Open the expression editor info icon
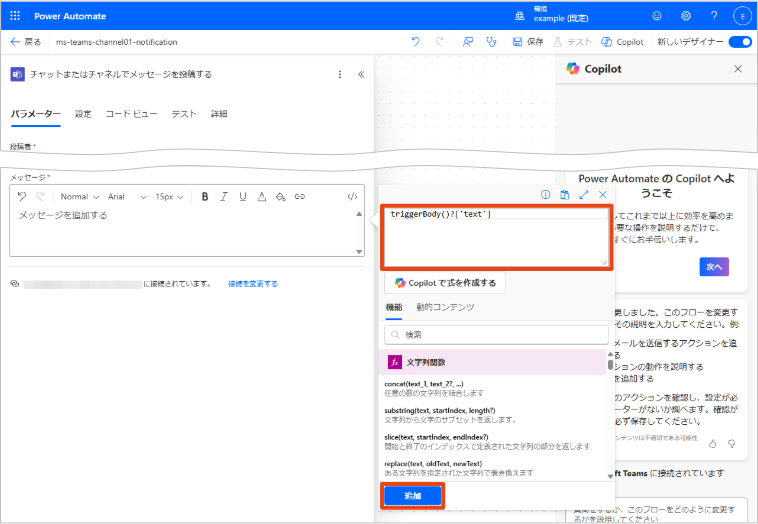The image size is (758, 524). (x=545, y=195)
